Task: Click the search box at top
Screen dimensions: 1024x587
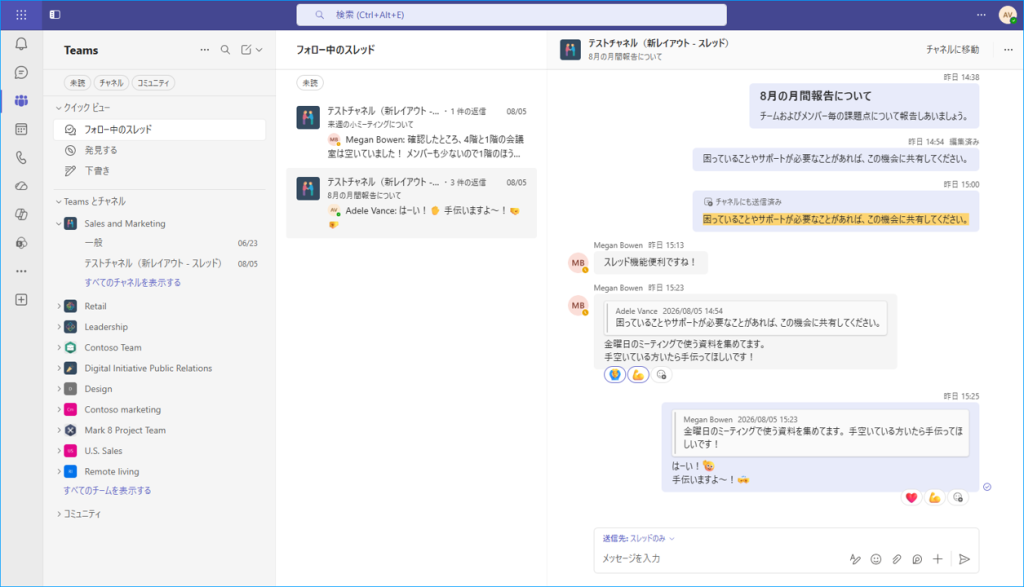Action: [x=511, y=14]
